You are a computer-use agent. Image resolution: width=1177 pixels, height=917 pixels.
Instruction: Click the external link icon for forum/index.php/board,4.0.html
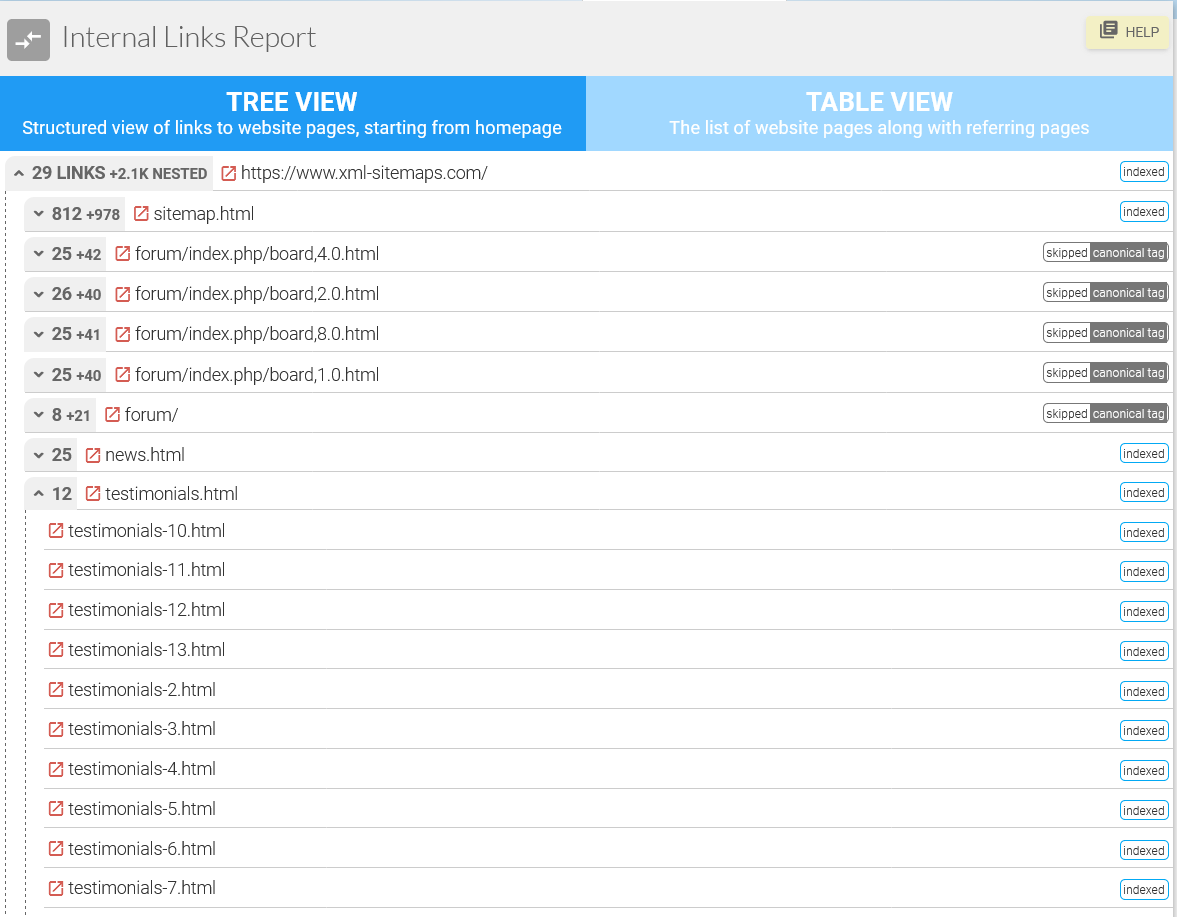(x=121, y=253)
